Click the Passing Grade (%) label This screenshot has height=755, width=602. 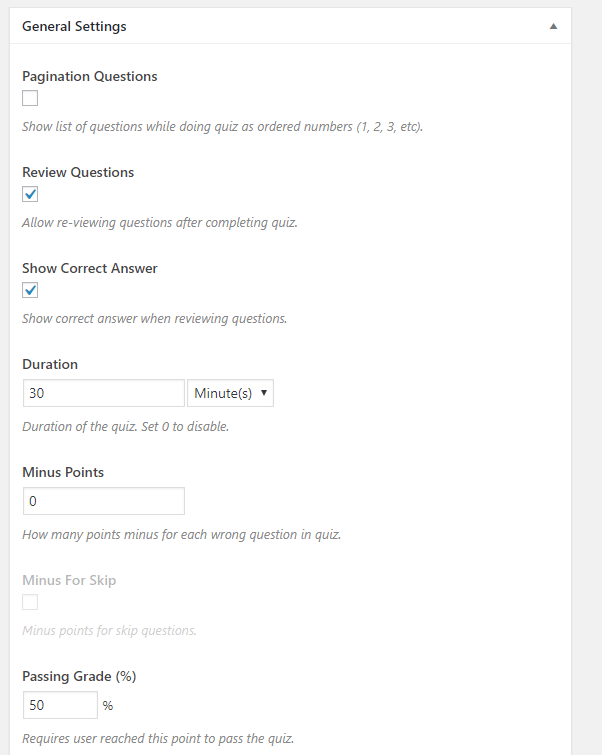79,676
